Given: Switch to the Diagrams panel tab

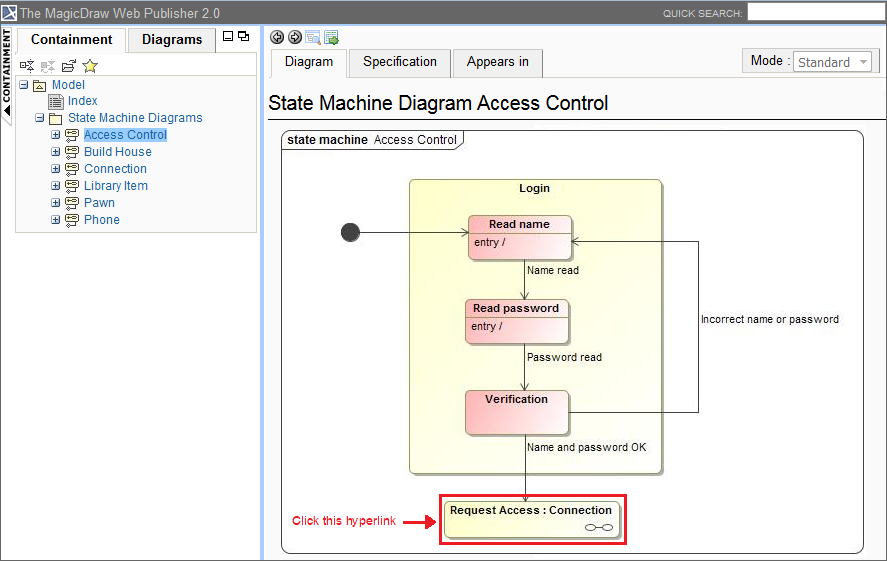Looking at the screenshot, I should click(172, 40).
